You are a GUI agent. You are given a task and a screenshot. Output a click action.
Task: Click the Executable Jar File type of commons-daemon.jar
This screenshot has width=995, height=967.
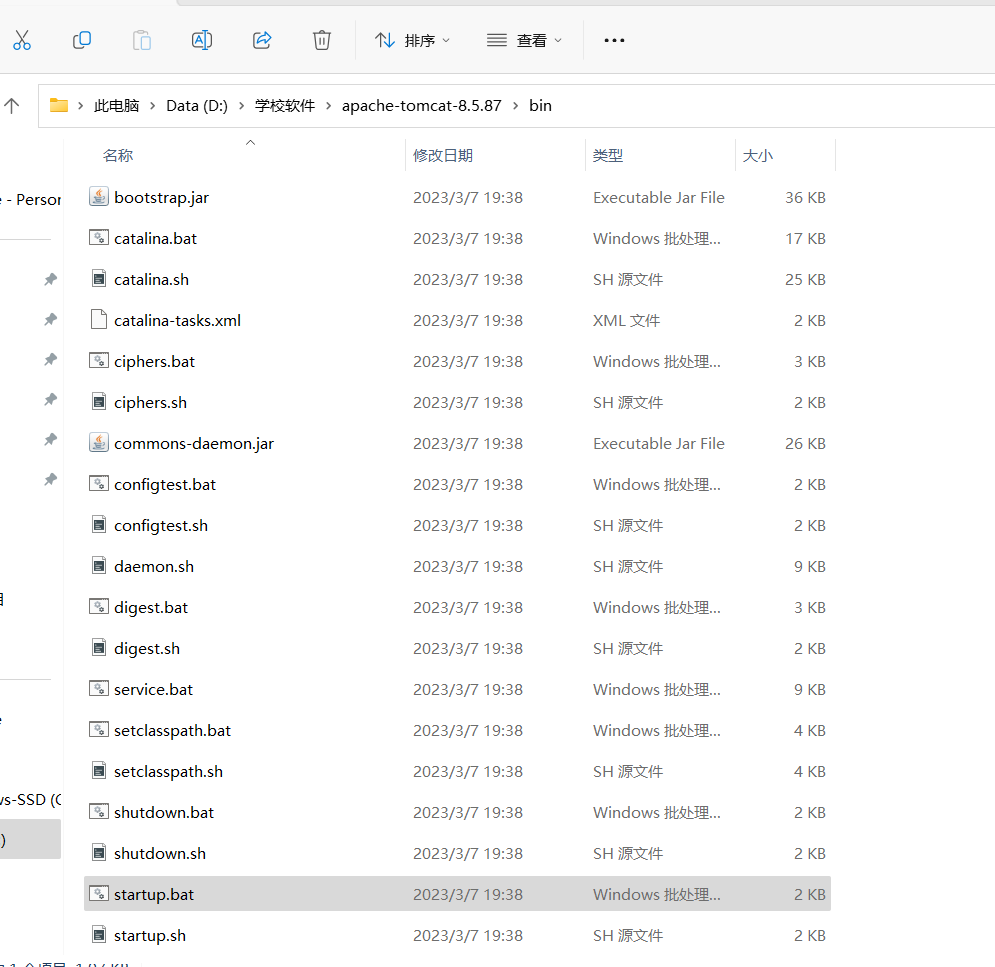coord(659,444)
